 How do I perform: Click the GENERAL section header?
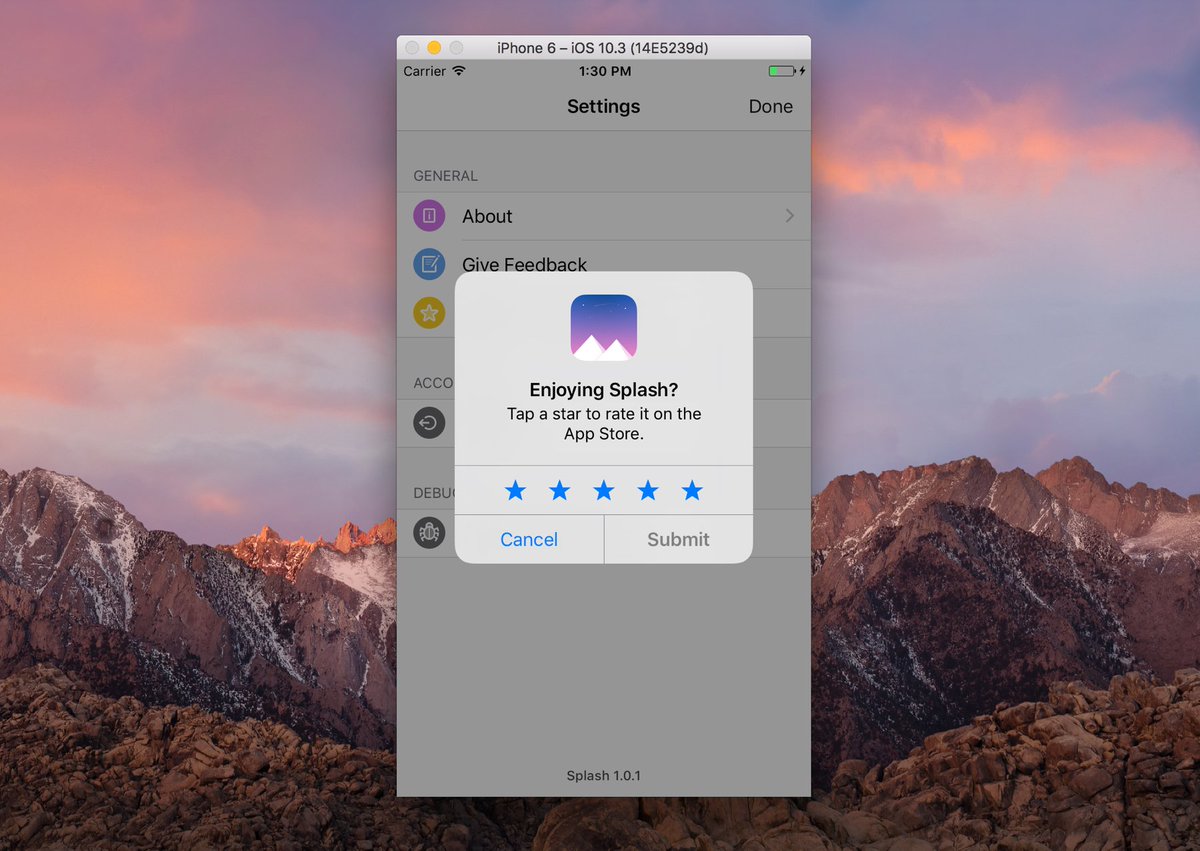point(446,176)
